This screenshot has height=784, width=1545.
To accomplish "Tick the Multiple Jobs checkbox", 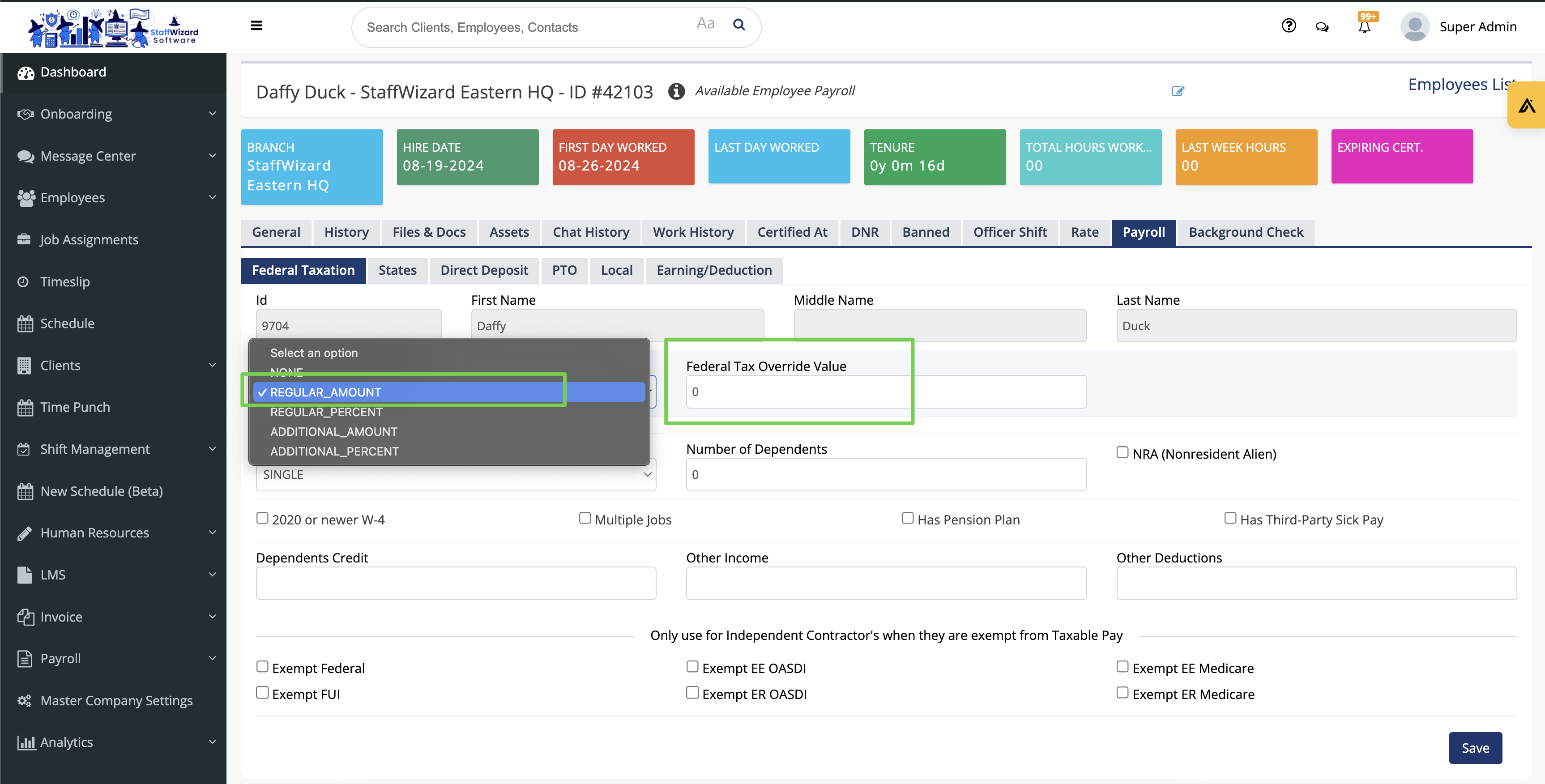I will click(x=585, y=518).
